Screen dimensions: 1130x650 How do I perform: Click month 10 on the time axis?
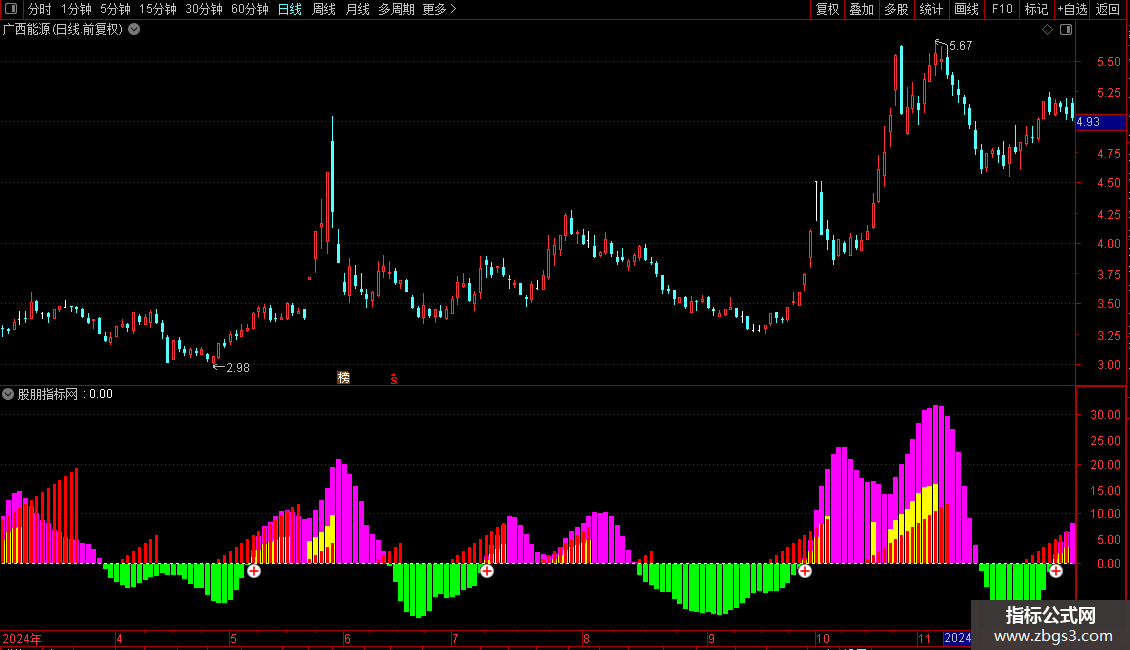click(822, 638)
